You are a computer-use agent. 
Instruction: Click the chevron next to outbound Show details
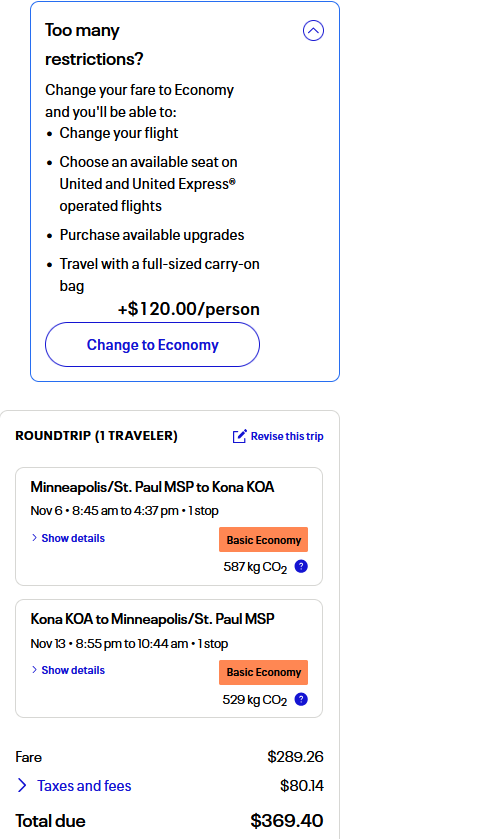(x=34, y=538)
